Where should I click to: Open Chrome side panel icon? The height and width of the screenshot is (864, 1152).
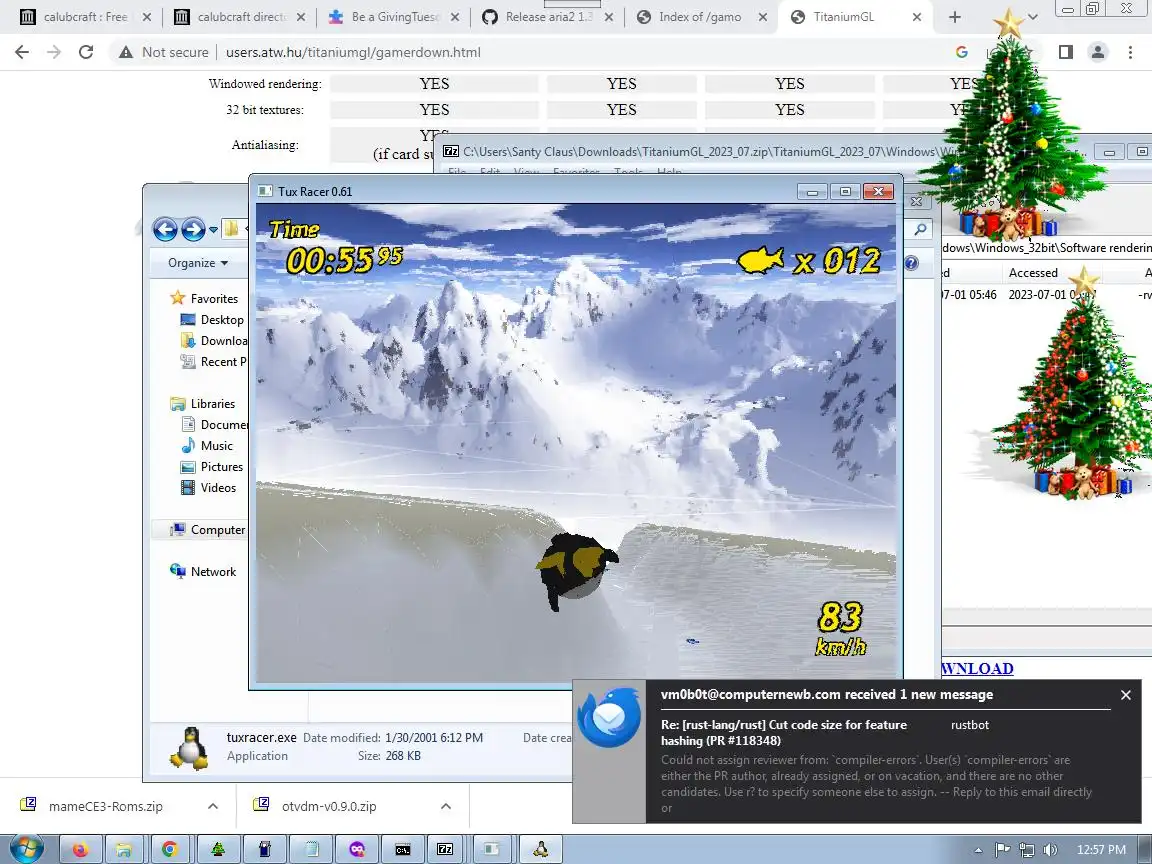point(1066,52)
